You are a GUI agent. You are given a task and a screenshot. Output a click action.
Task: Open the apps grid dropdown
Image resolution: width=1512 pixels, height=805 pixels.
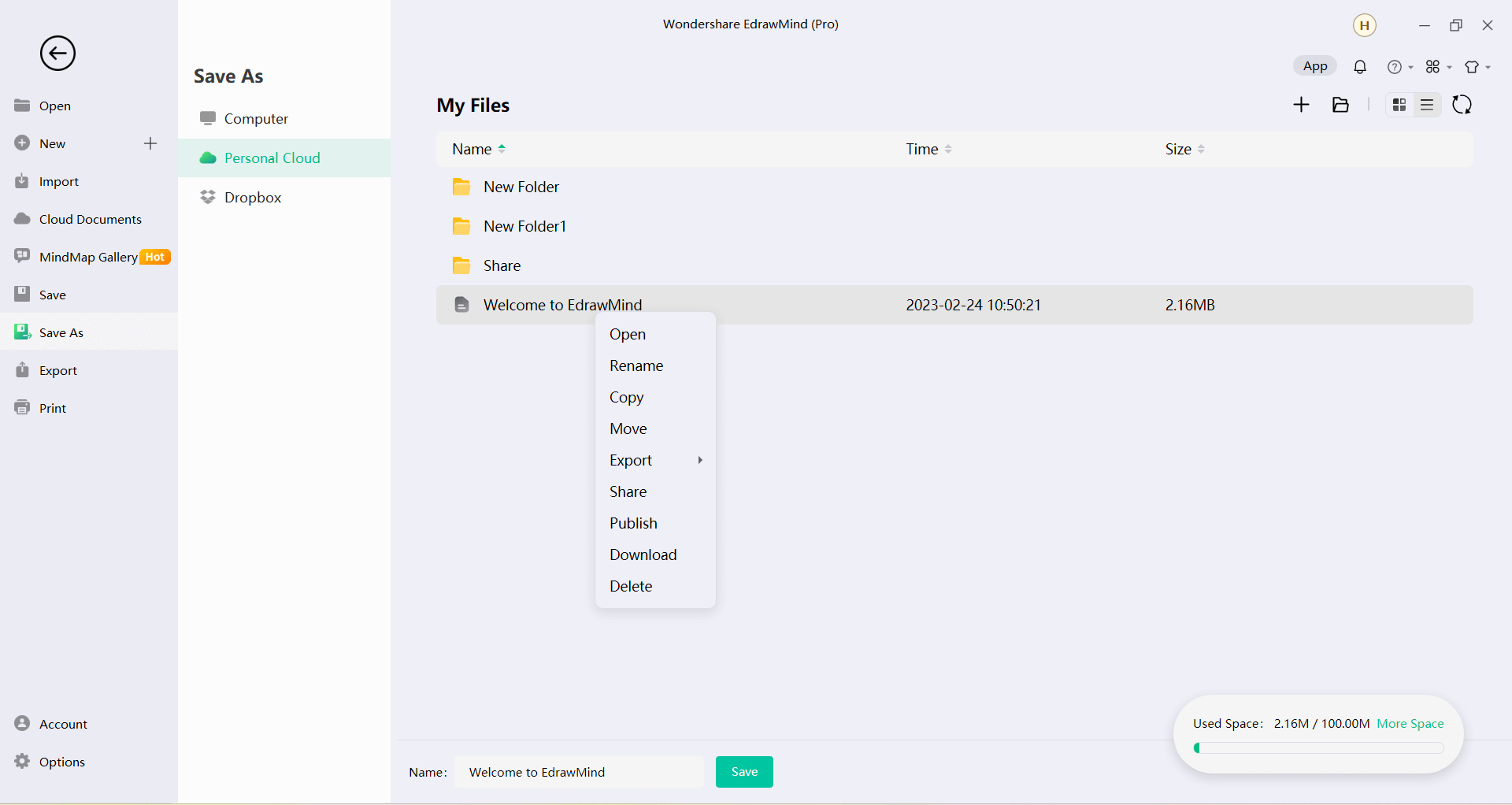(1438, 67)
